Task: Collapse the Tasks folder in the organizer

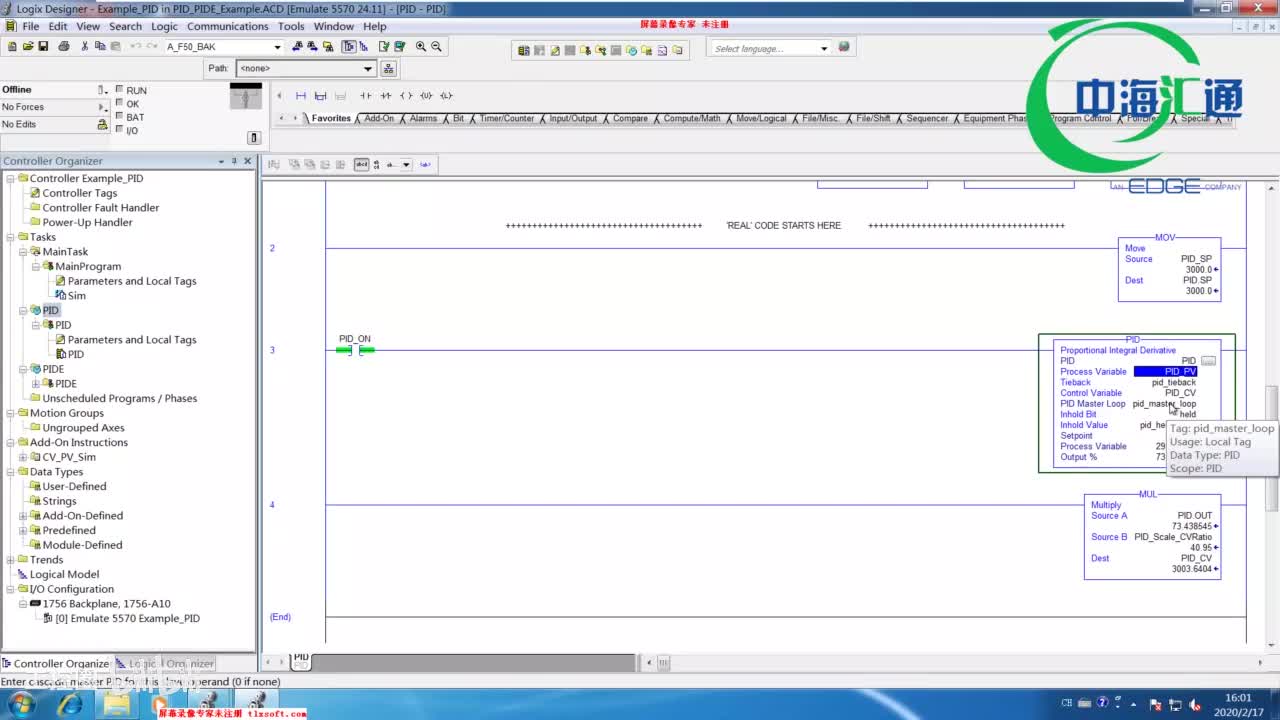Action: tap(10, 237)
